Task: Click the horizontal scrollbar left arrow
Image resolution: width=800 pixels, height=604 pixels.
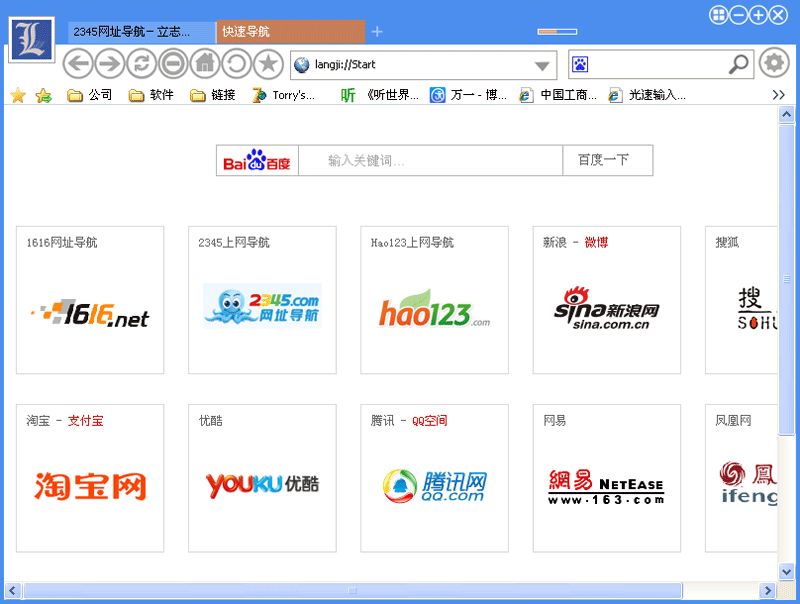Action: pyautogui.click(x=13, y=591)
